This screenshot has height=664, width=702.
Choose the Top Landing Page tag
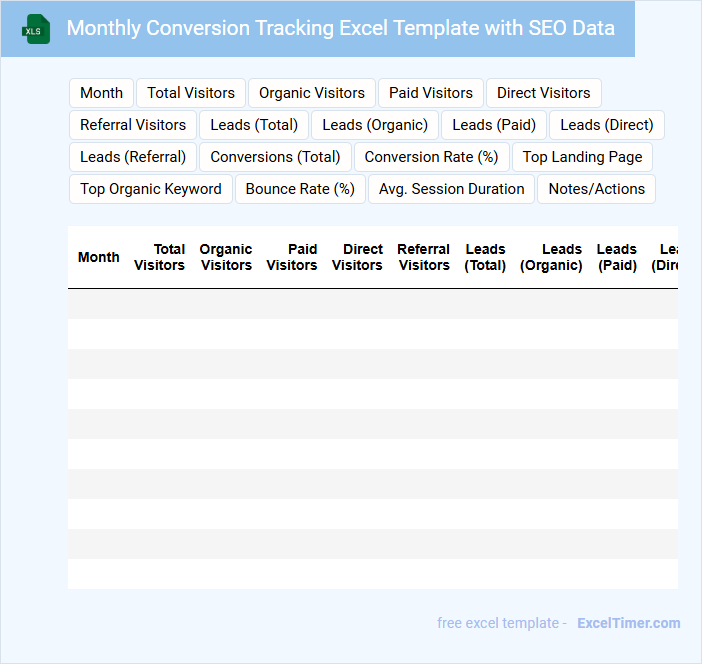tap(582, 157)
